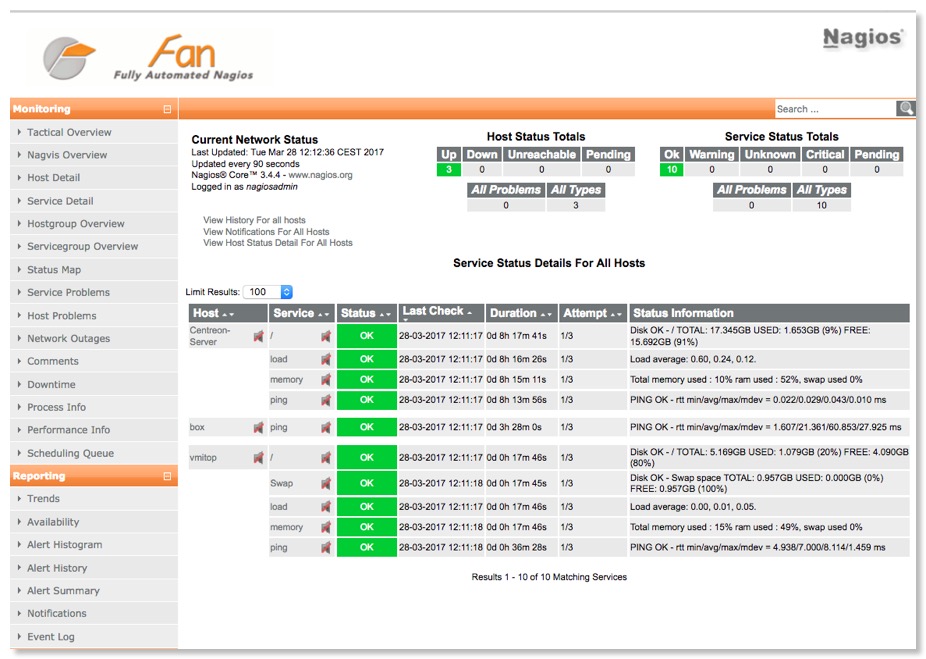Sort table by Duration column arrows
926x659 pixels.
pos(547,314)
